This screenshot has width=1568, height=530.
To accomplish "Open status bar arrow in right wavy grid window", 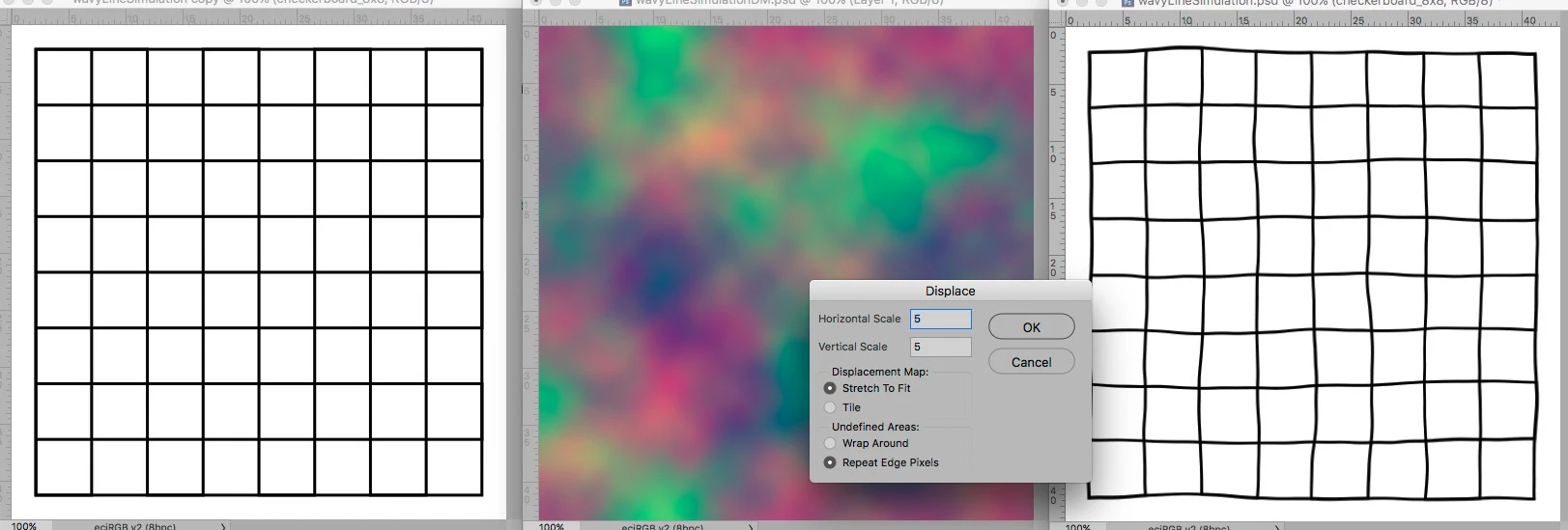I will (1277, 526).
